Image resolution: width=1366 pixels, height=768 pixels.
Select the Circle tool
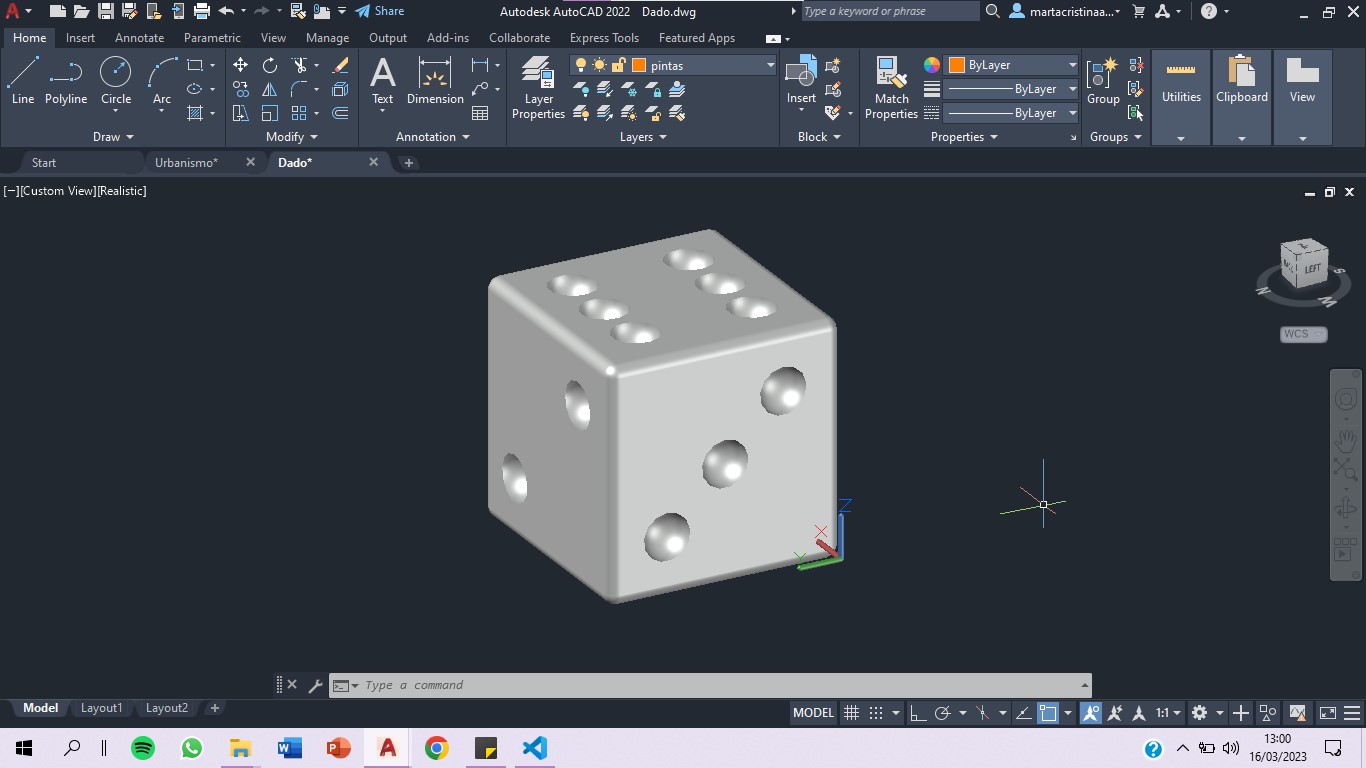(116, 80)
